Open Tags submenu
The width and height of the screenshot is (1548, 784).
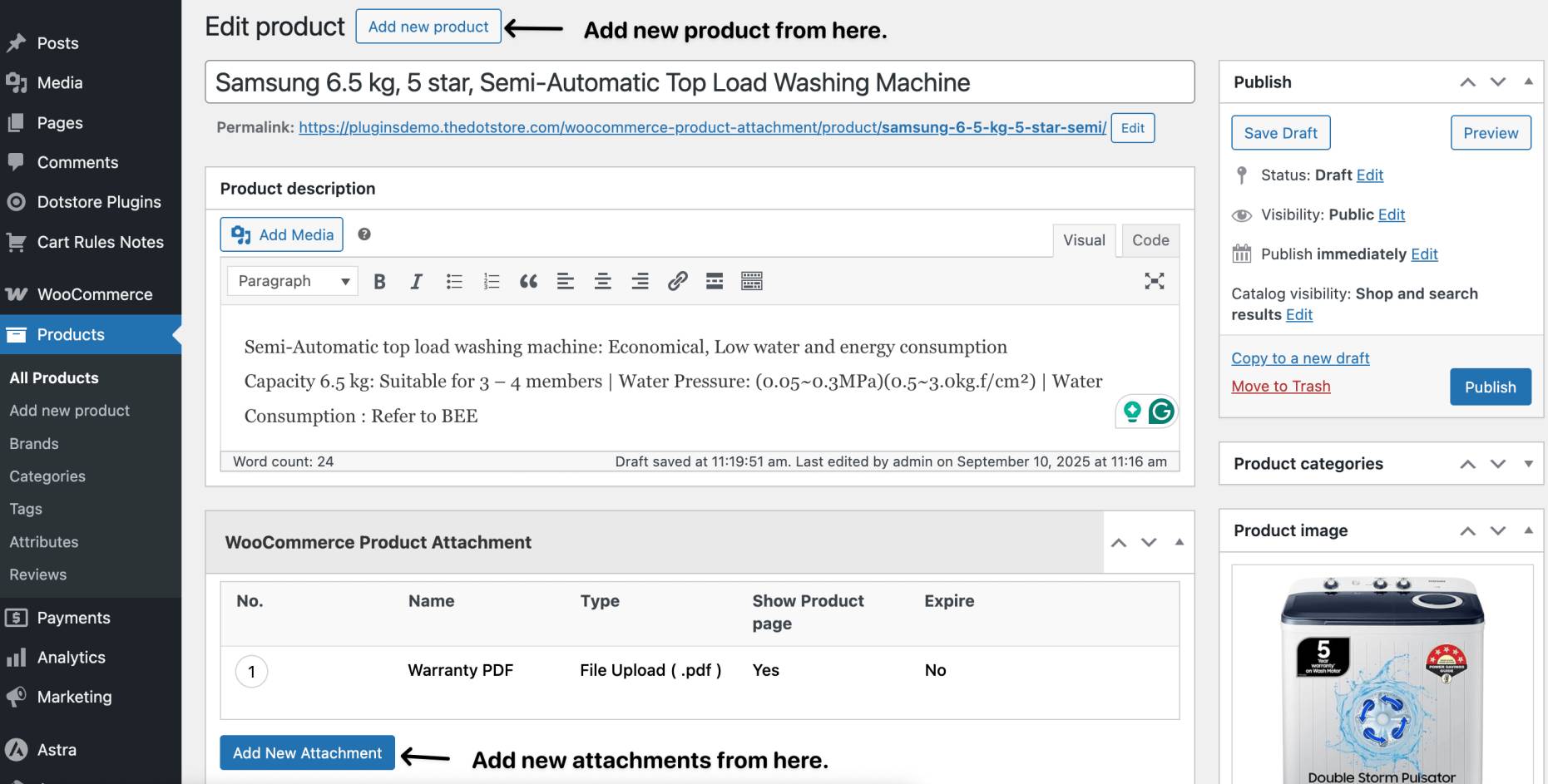pyautogui.click(x=26, y=509)
